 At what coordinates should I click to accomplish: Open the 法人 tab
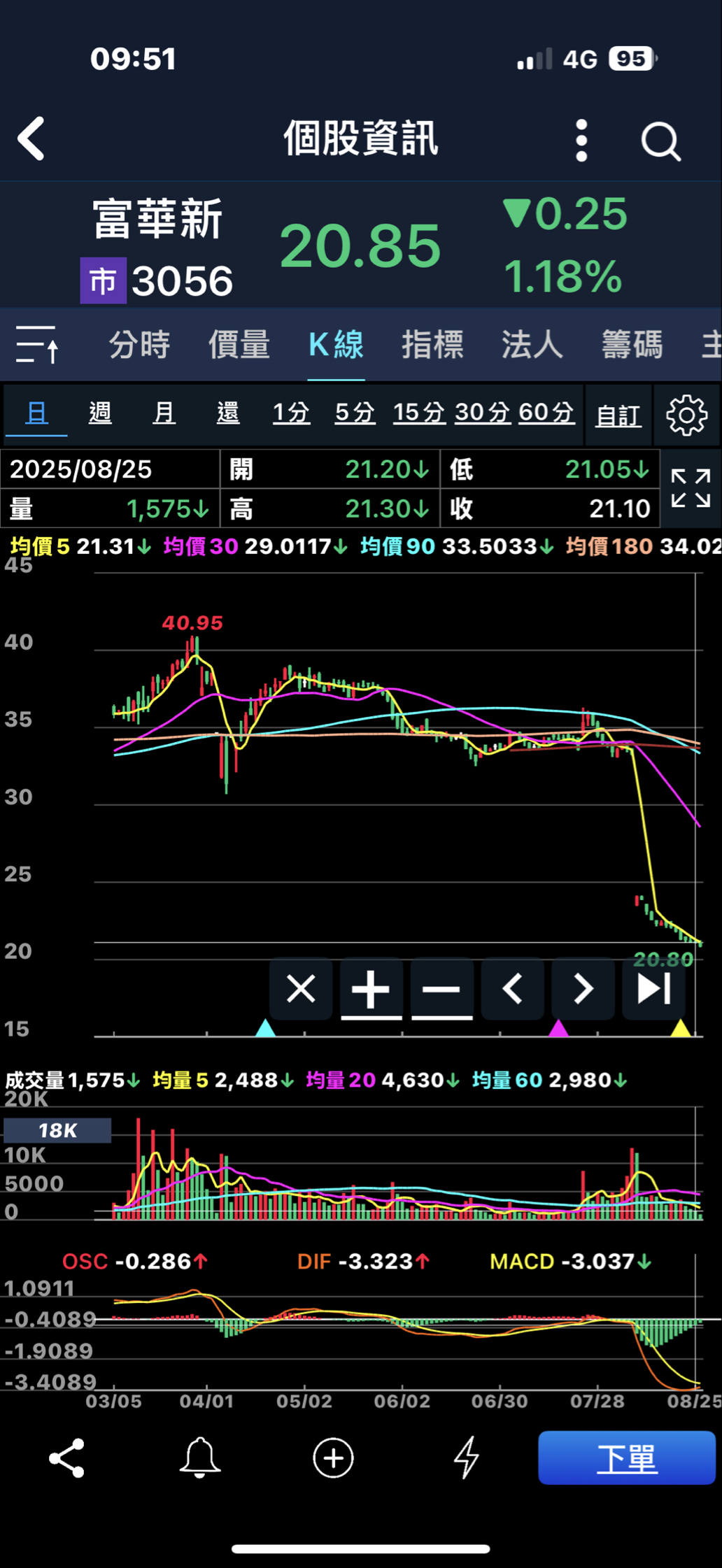click(532, 345)
